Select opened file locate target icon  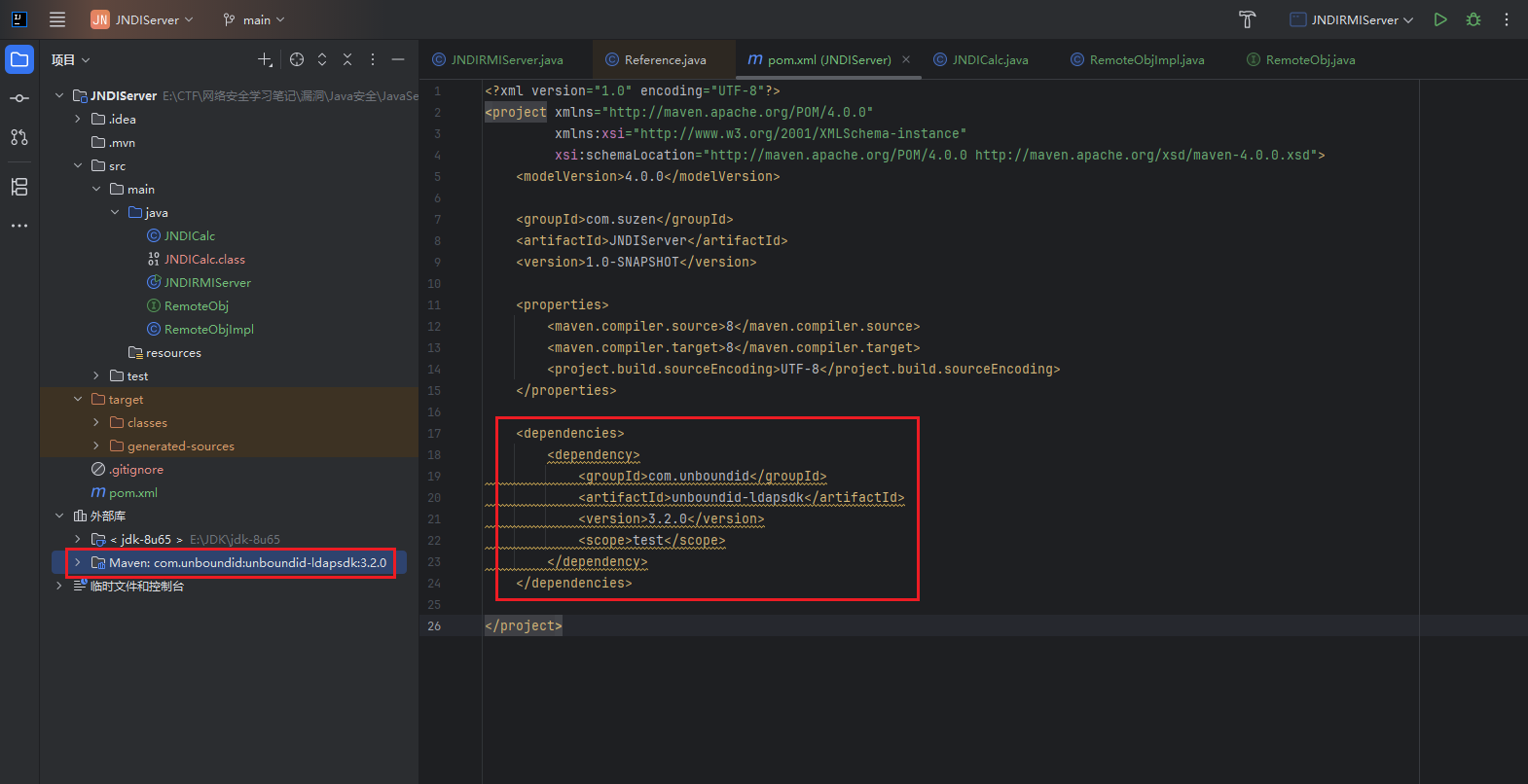click(x=297, y=59)
